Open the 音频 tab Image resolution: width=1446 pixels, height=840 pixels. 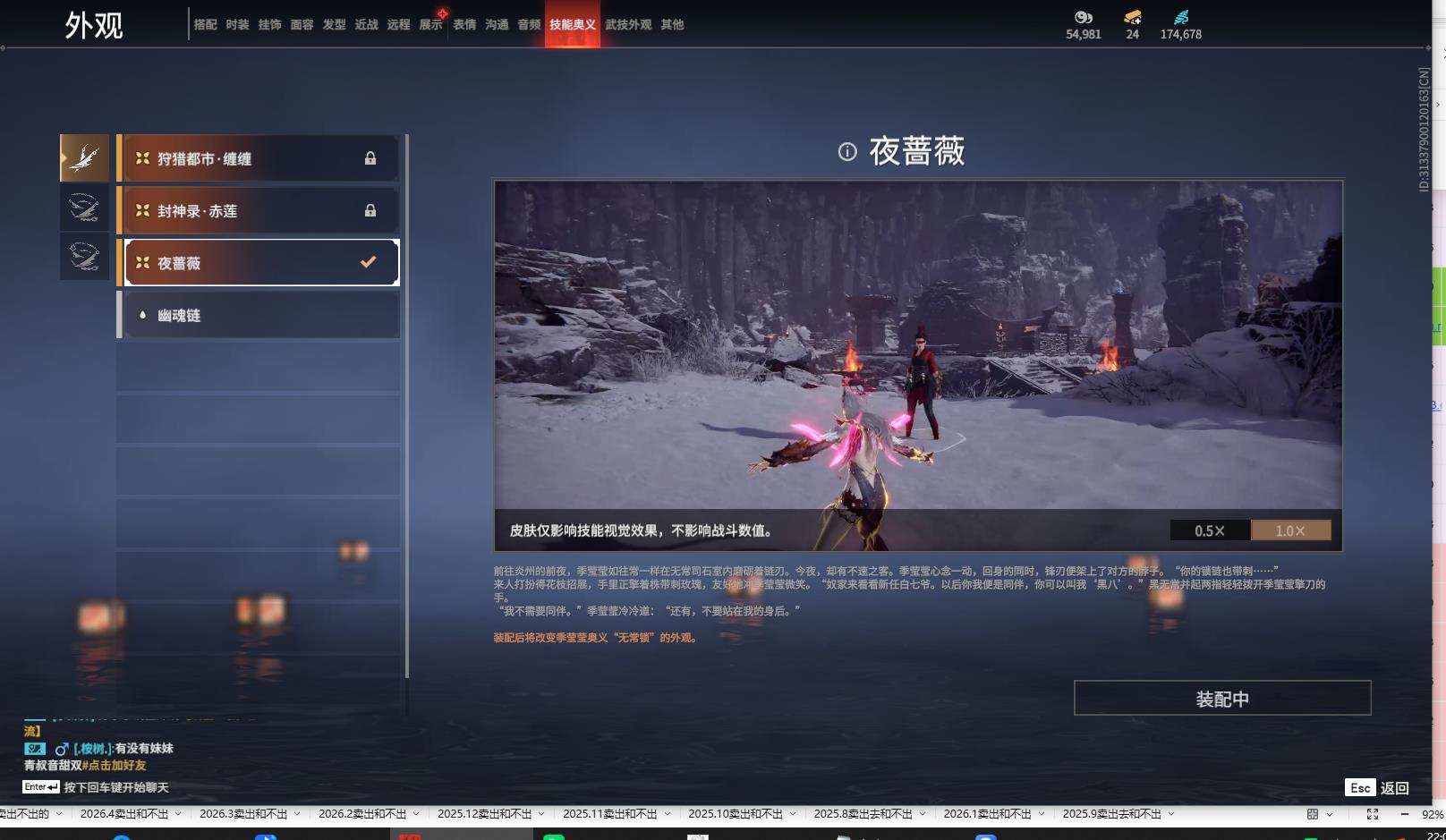pyautogui.click(x=529, y=25)
